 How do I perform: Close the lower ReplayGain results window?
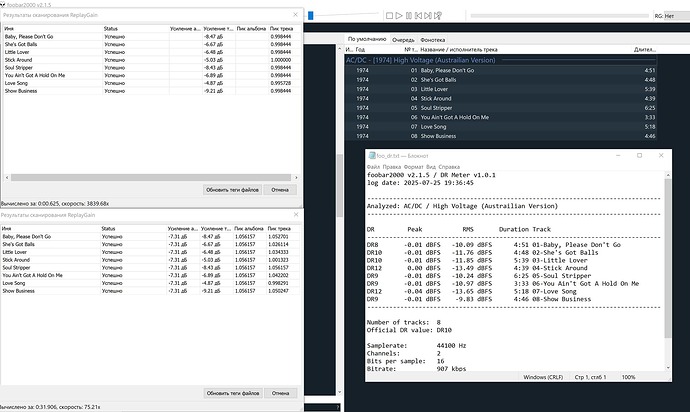296,214
